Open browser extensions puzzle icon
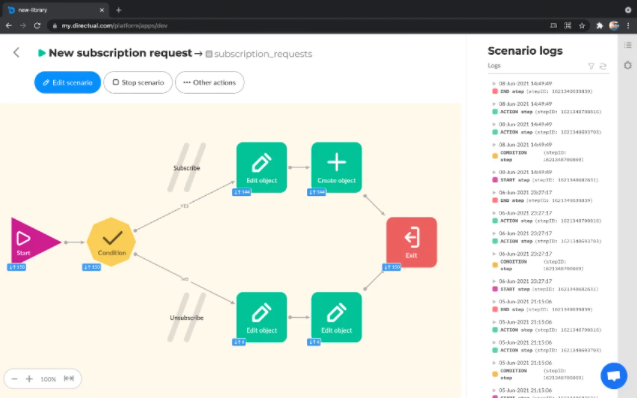The width and height of the screenshot is (637, 399). coord(599,26)
